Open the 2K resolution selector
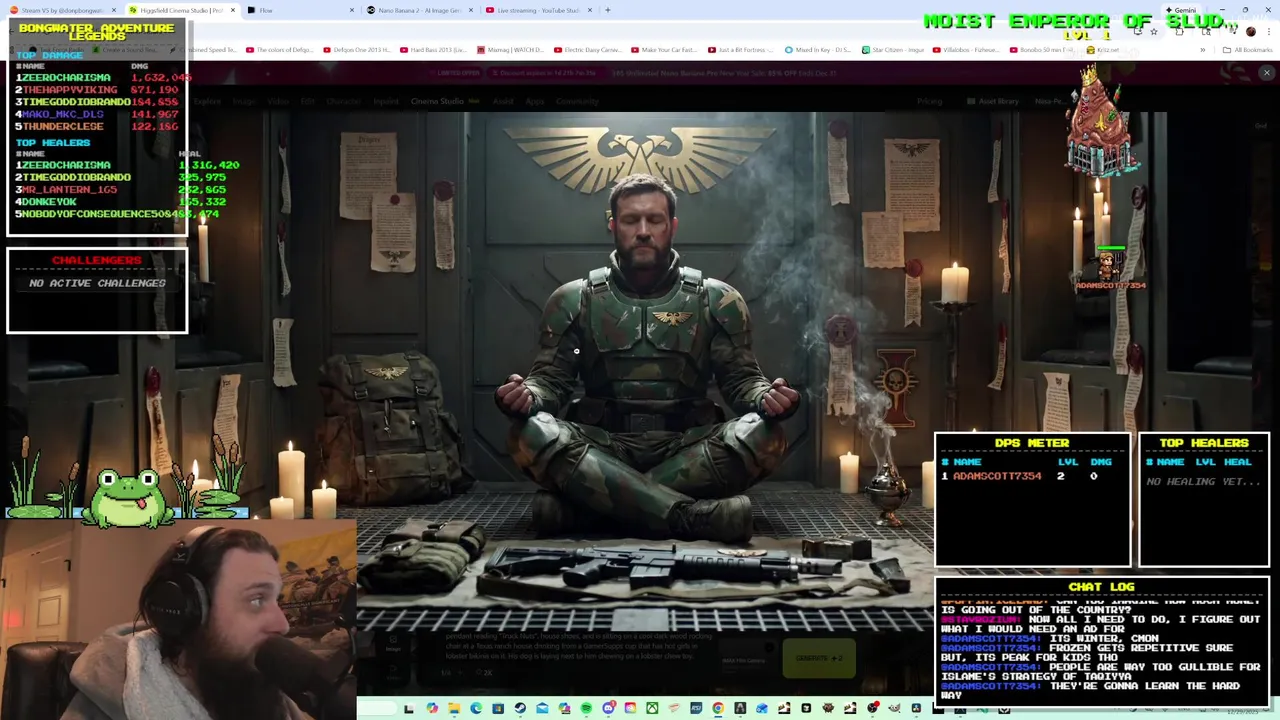Viewport: 1280px width, 720px height. point(485,673)
